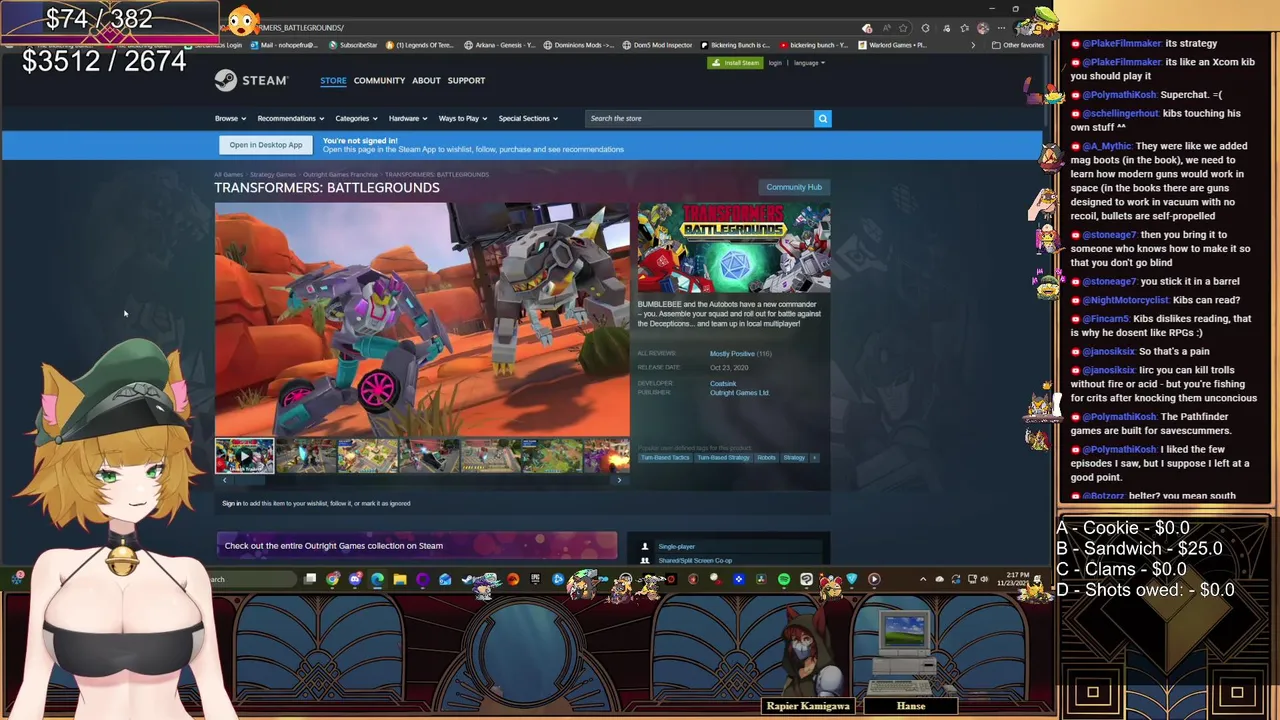1280x720 pixels.
Task: Click the Transformers Battlegrounds header image
Action: (x=734, y=248)
